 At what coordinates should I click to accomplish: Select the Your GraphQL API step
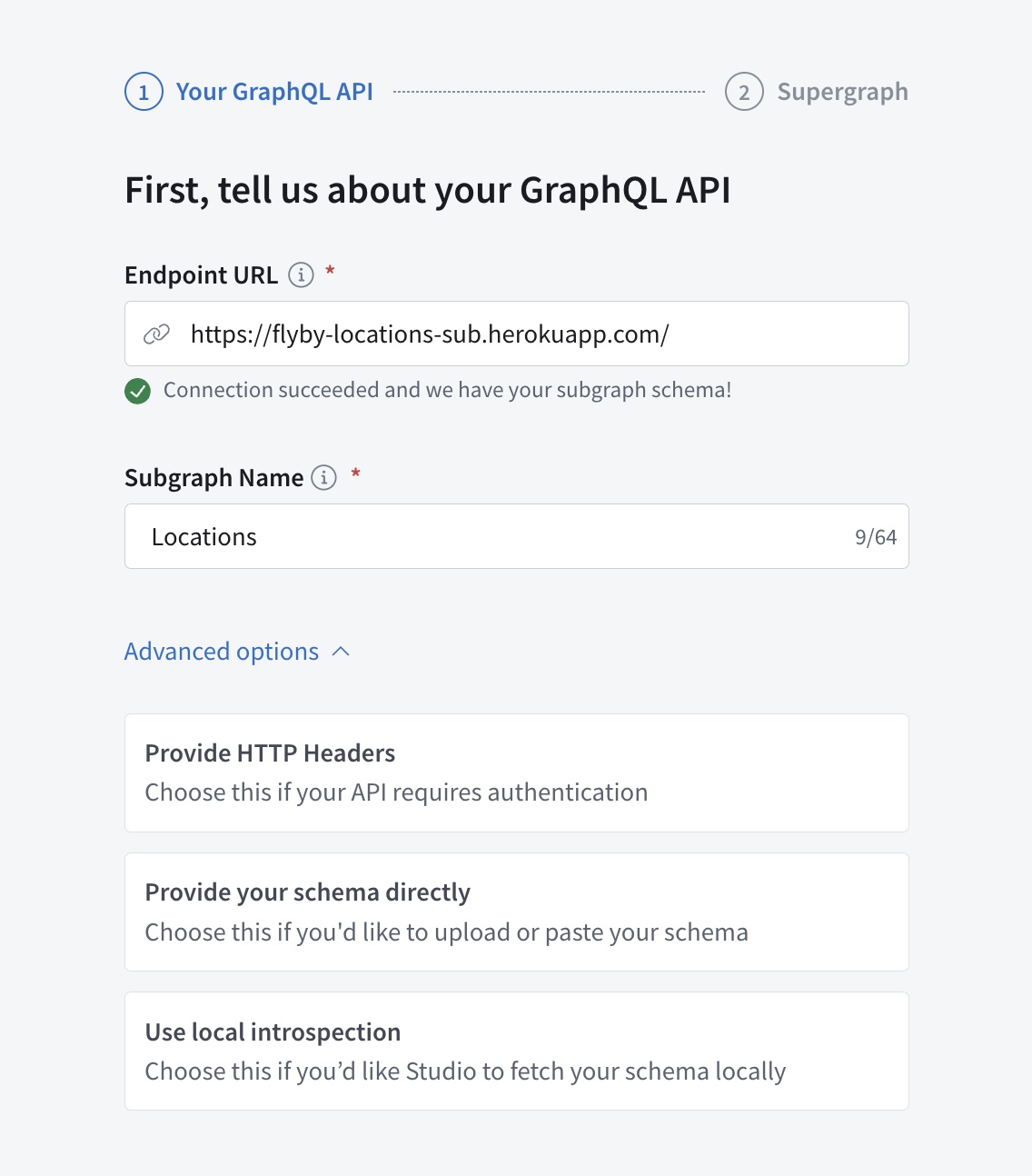(x=274, y=92)
